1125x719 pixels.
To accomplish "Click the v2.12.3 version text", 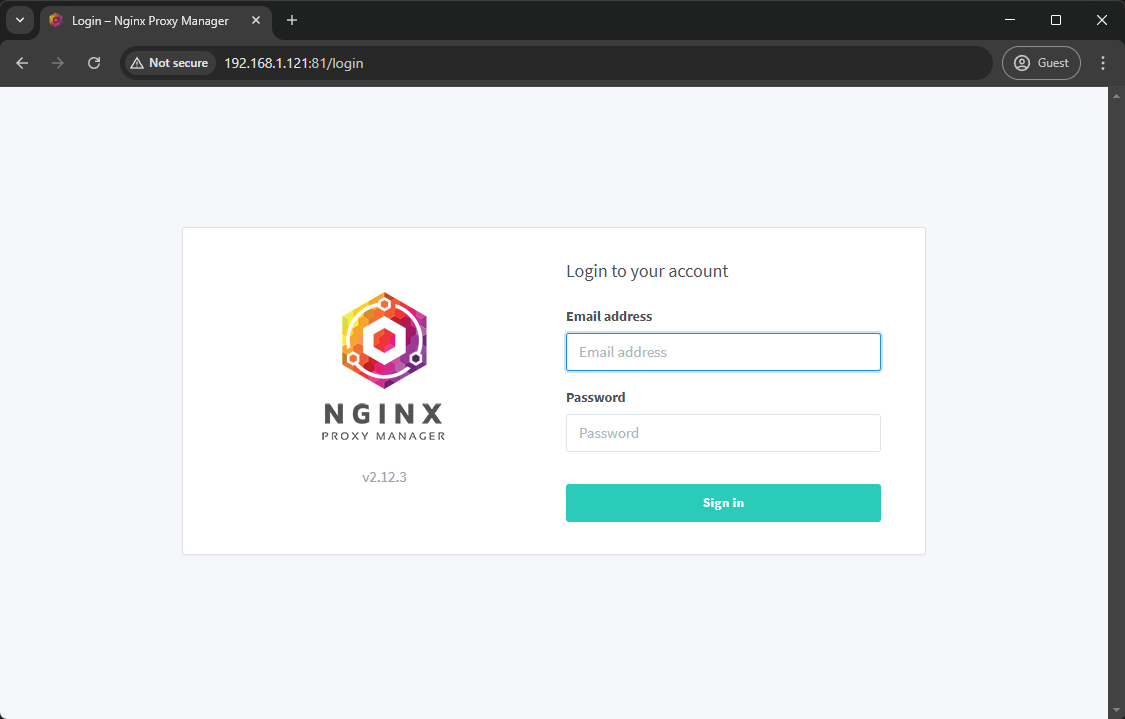I will [x=384, y=477].
